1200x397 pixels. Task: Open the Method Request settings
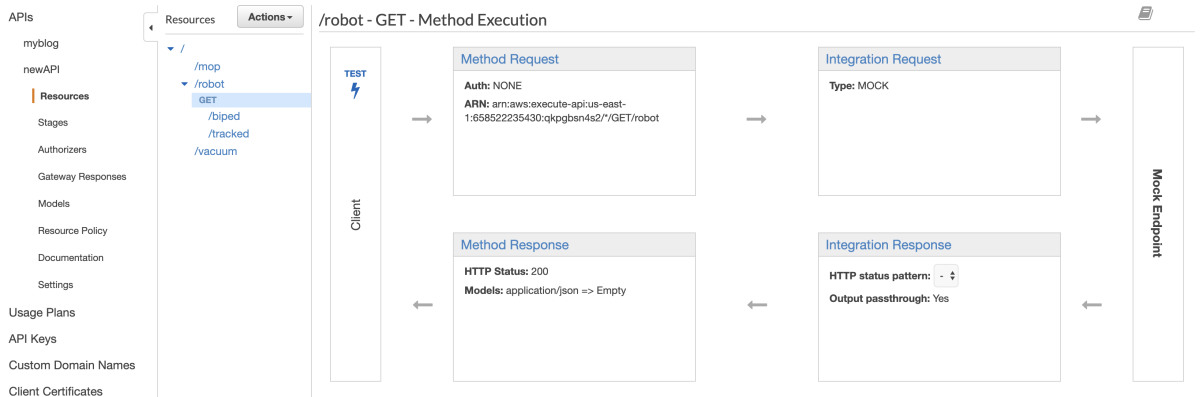(509, 59)
